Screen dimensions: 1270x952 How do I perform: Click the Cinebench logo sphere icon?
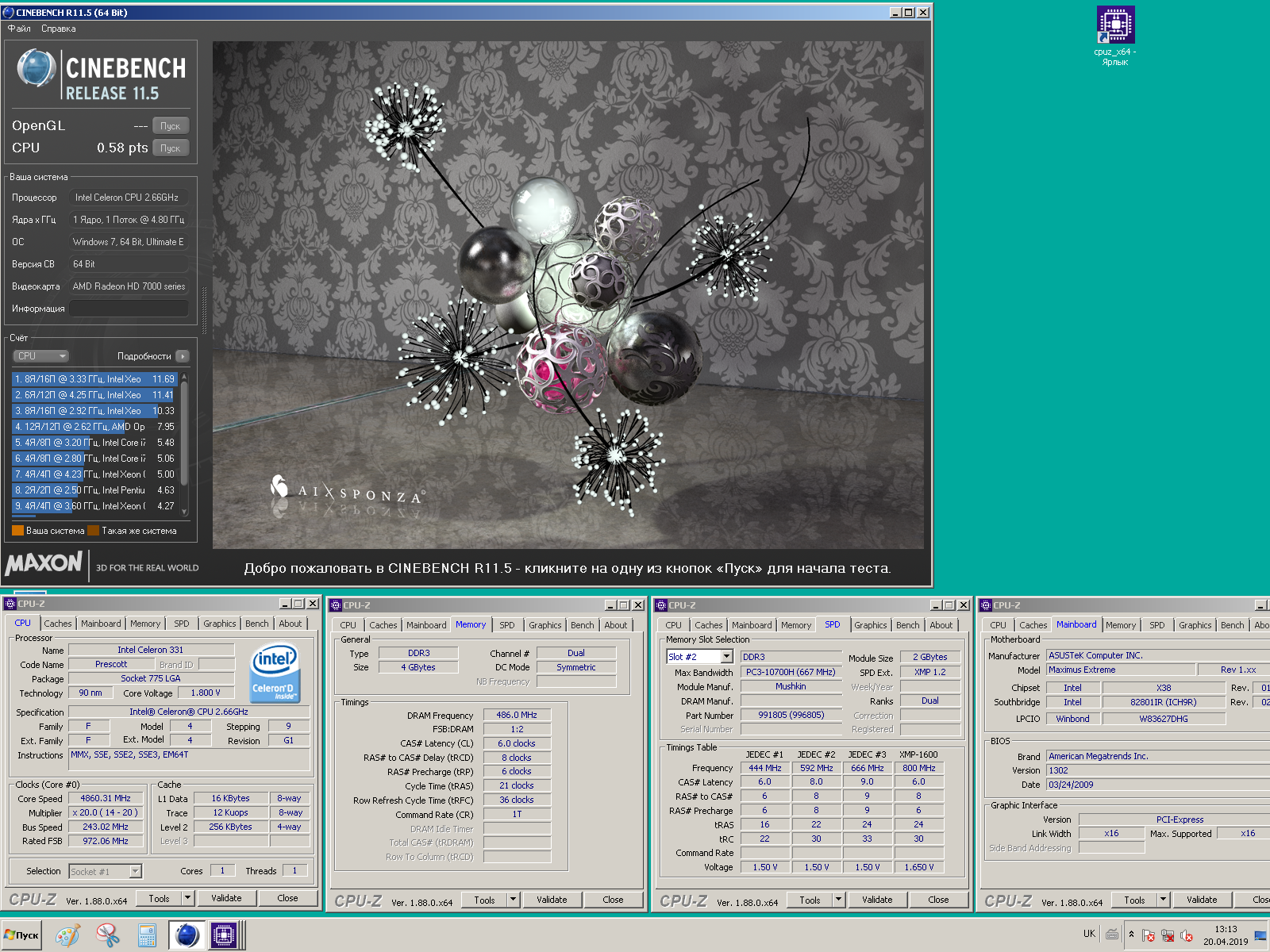pos(36,68)
